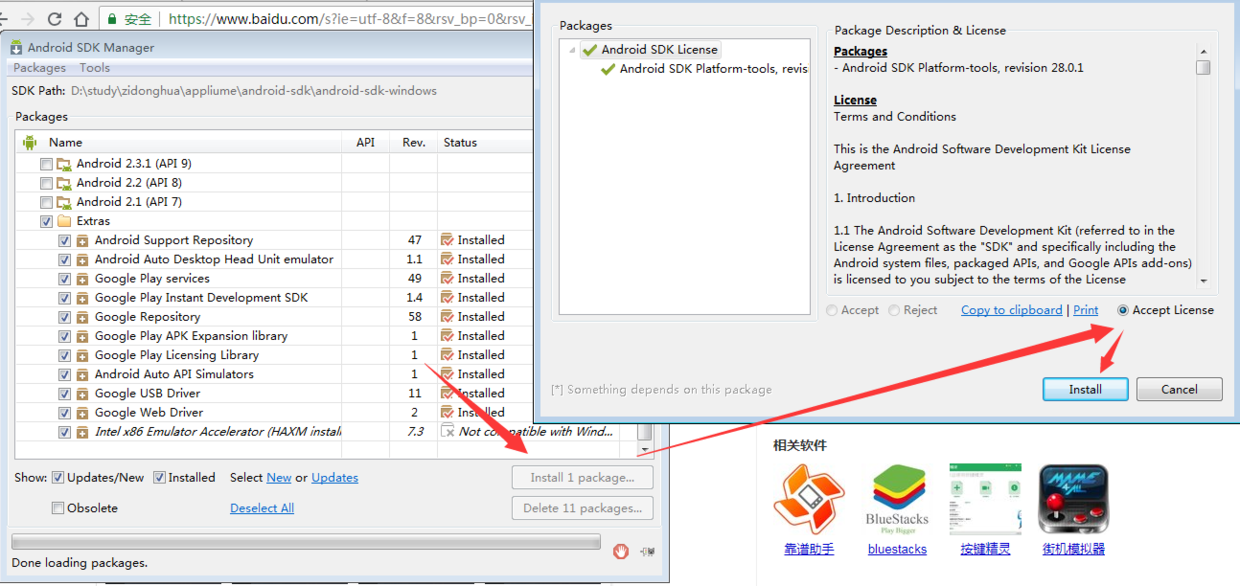
Task: Click the Deselect All link
Action: 262,508
